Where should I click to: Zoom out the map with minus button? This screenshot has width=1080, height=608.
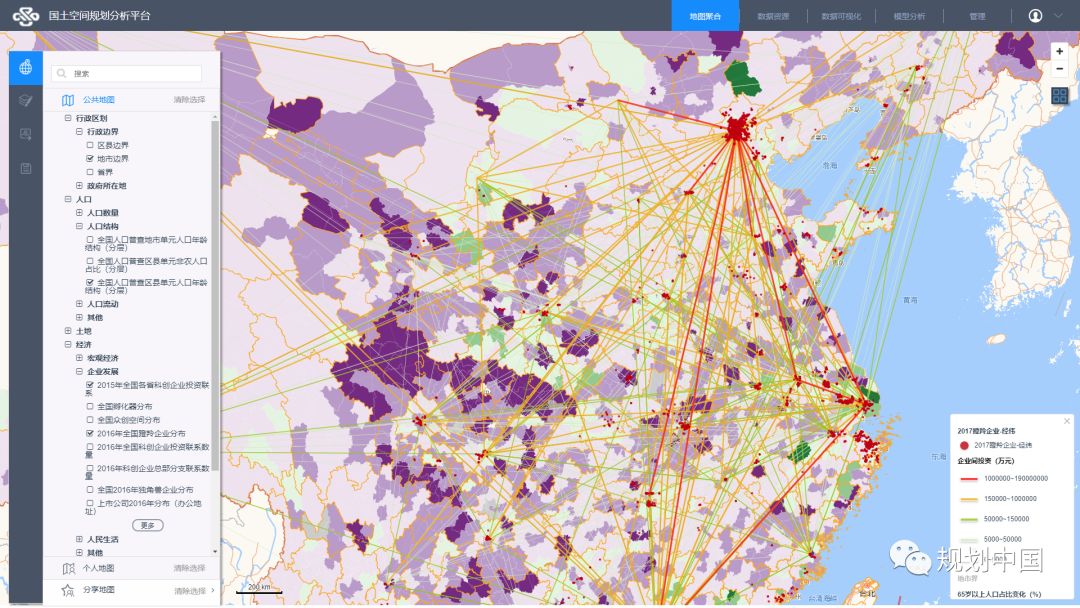[x=1059, y=69]
